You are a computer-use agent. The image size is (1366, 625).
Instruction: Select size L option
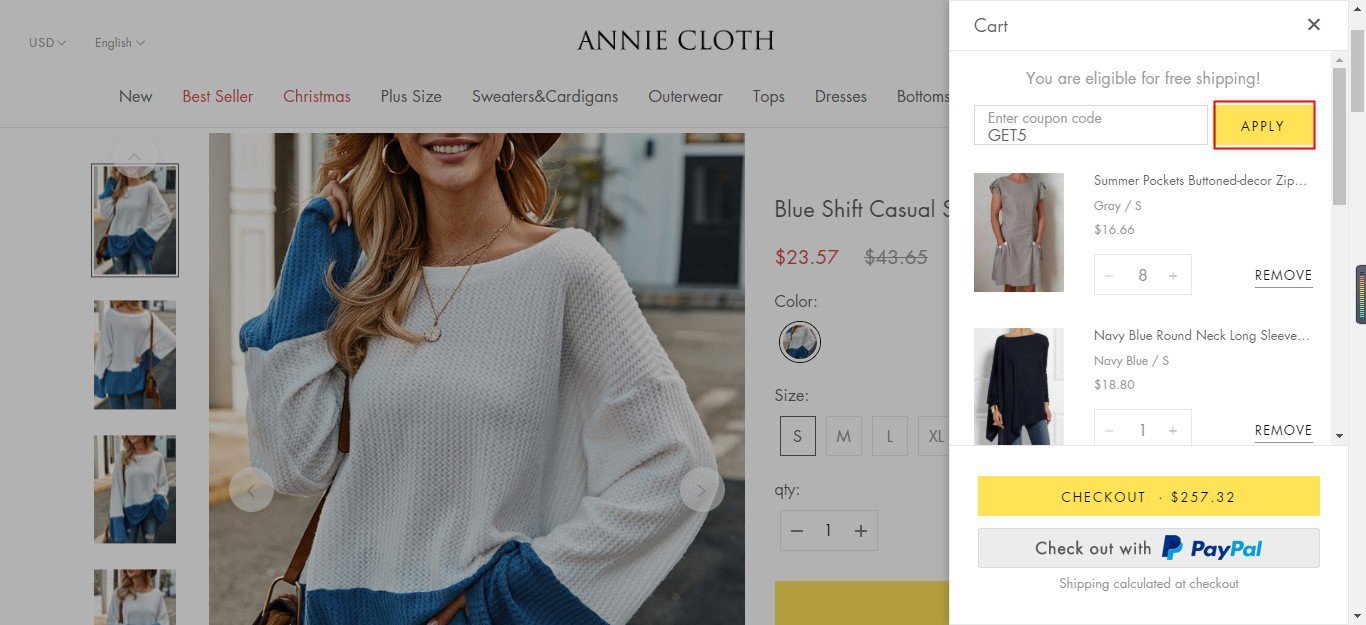(x=890, y=436)
